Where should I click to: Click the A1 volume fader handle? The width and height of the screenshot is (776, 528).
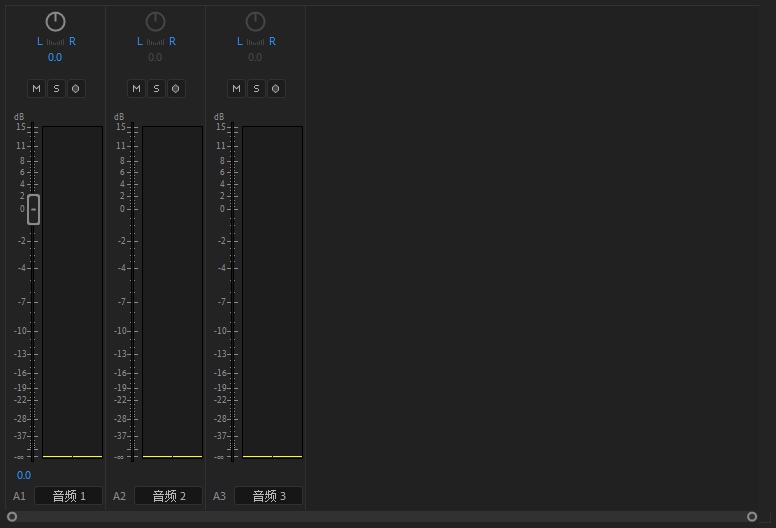click(33, 209)
